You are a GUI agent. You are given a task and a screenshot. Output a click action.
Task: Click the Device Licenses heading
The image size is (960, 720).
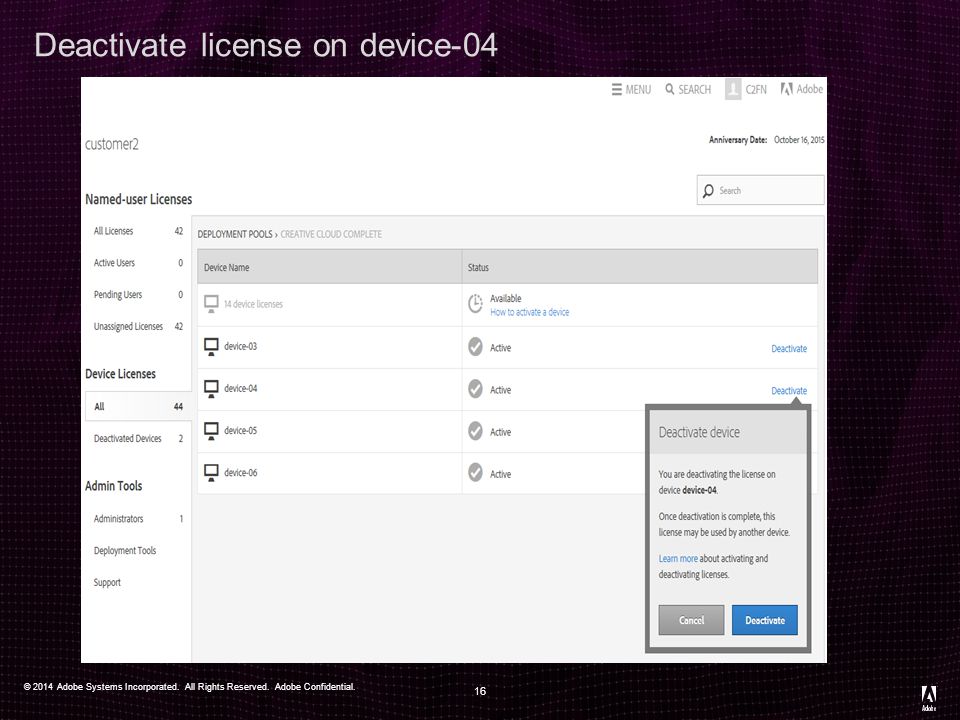click(121, 374)
